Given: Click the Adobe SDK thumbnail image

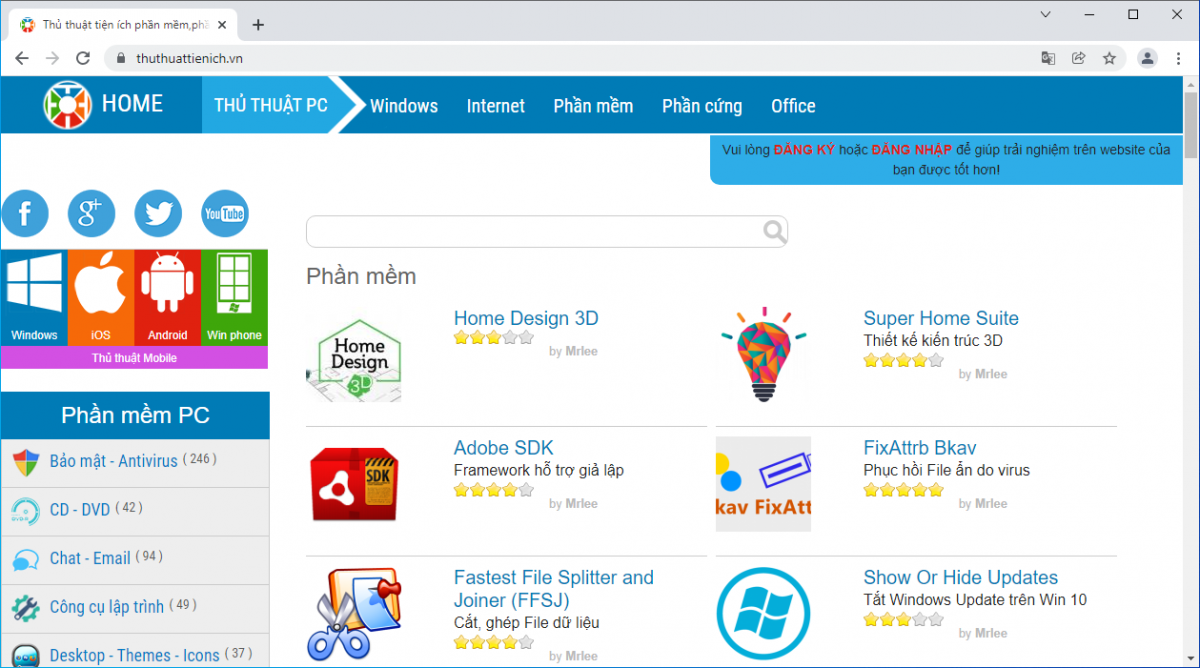Looking at the screenshot, I should pyautogui.click(x=354, y=484).
